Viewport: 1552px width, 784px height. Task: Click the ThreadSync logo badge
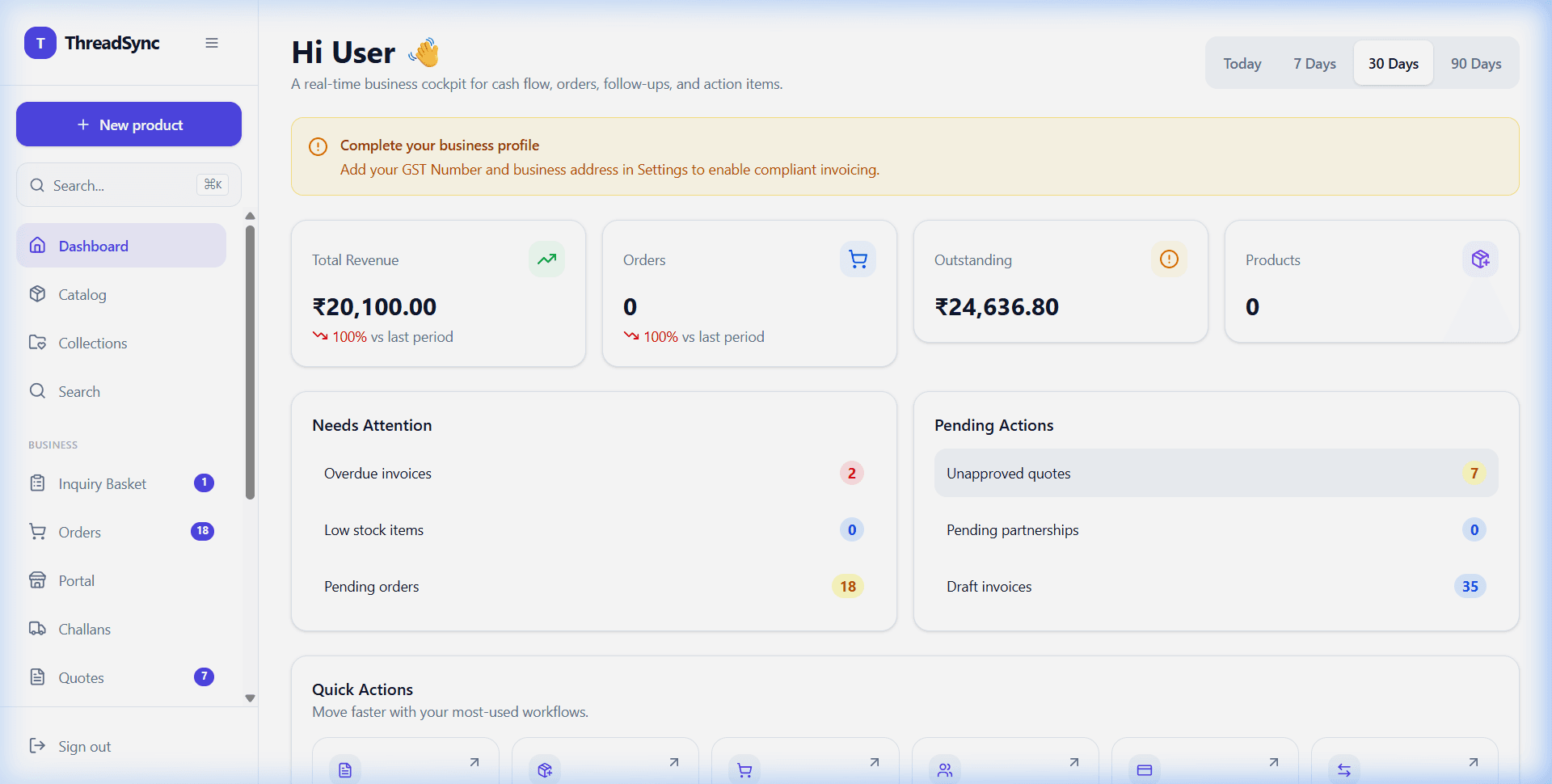coord(40,43)
